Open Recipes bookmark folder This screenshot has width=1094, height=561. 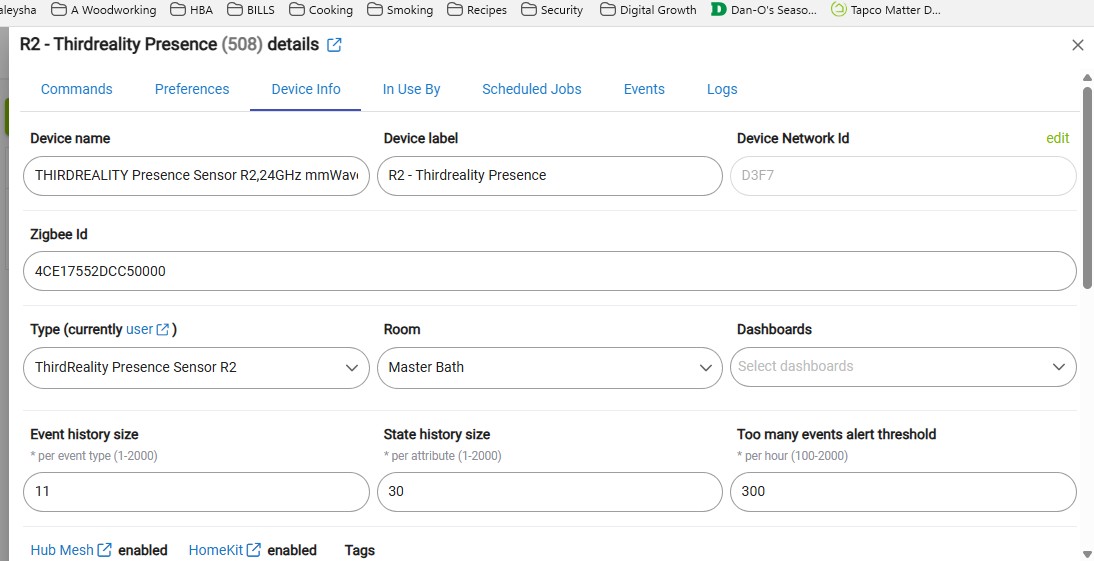click(477, 10)
